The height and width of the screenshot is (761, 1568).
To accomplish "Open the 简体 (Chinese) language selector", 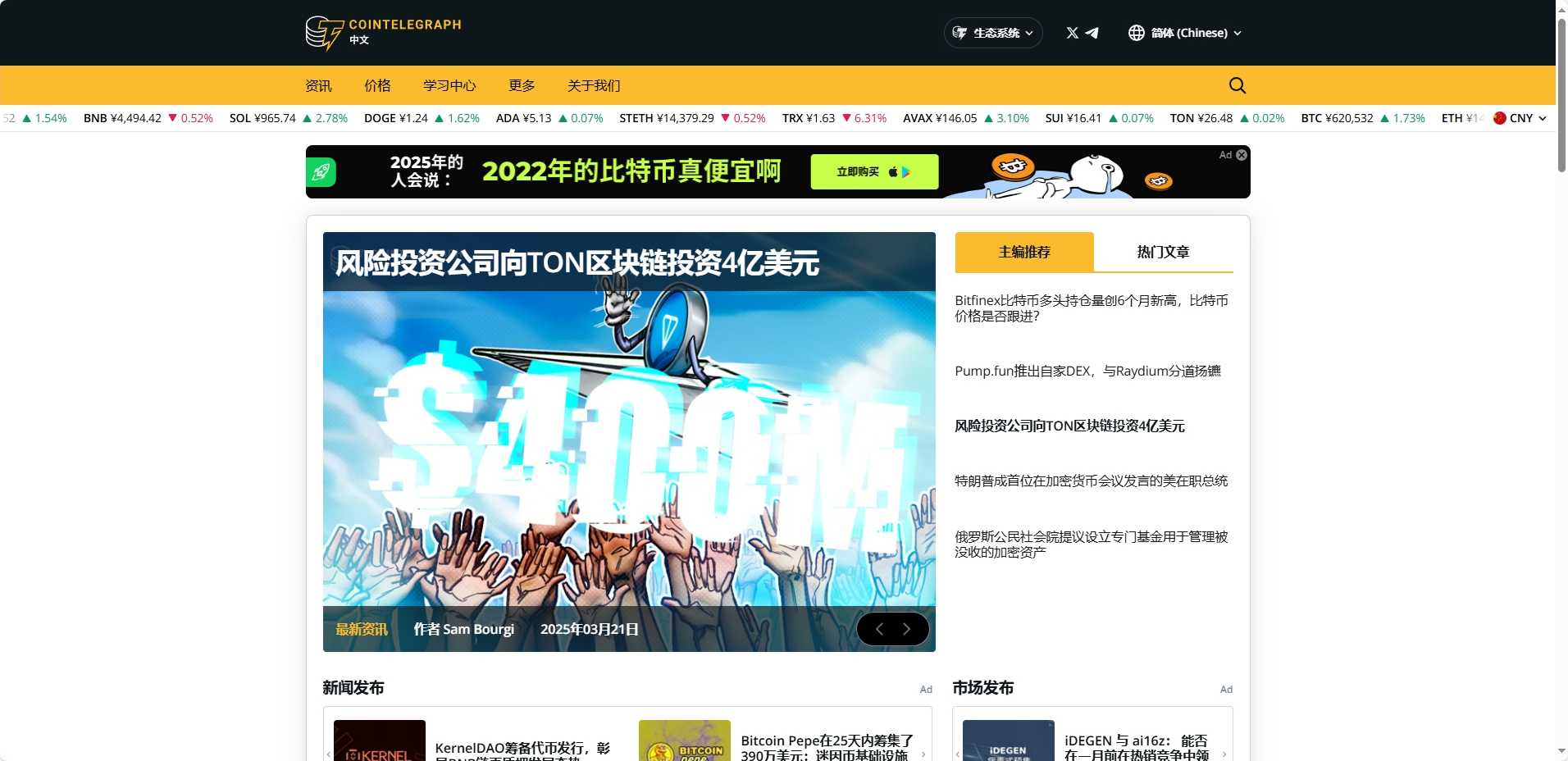I will [1184, 33].
